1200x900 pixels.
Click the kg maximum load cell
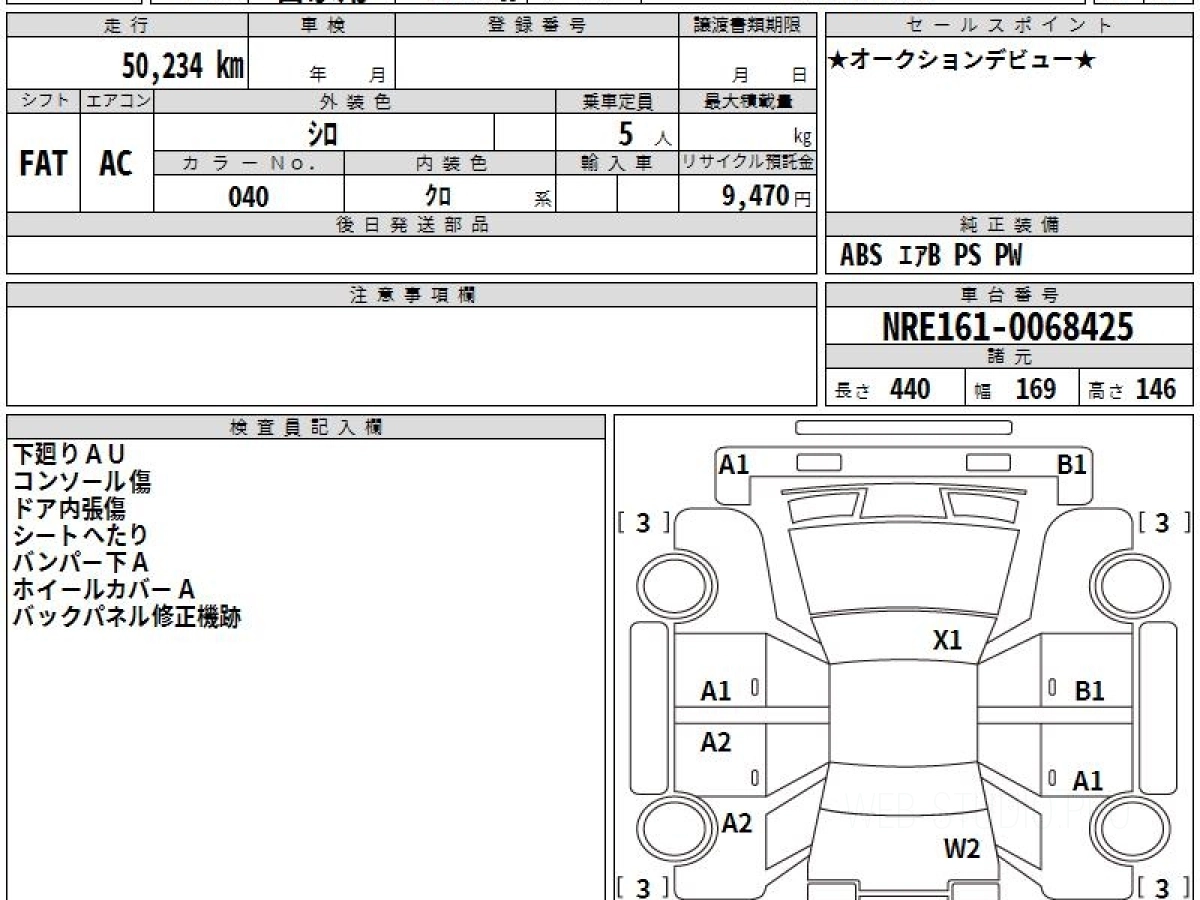click(747, 132)
